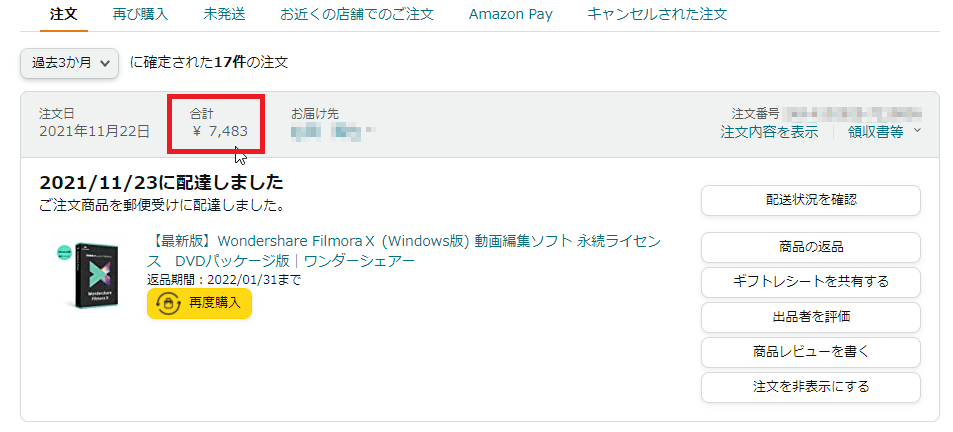
Task: Expand the 領収書等 dropdown
Action: (x=883, y=131)
